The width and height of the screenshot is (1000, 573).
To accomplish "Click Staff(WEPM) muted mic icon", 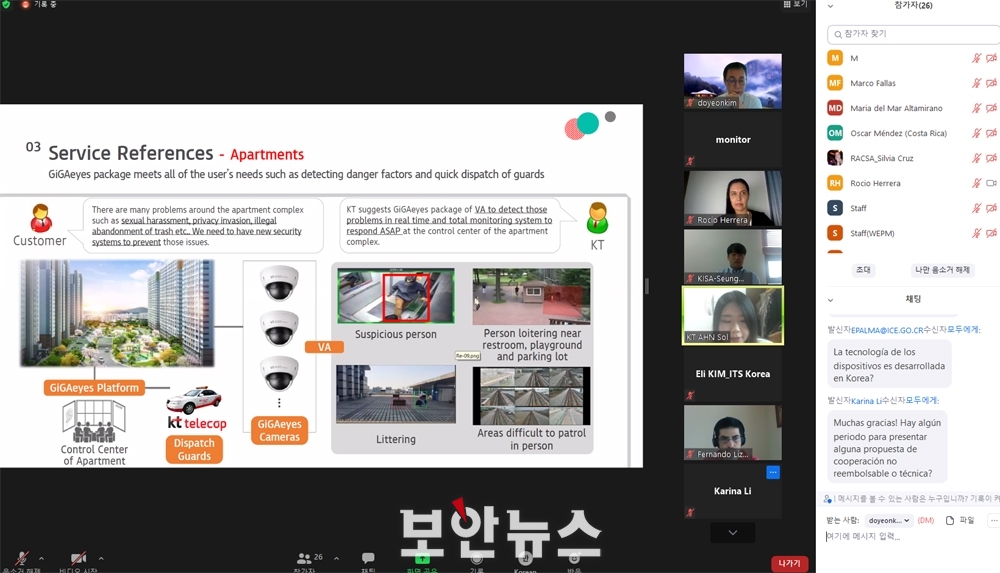I will tap(976, 233).
